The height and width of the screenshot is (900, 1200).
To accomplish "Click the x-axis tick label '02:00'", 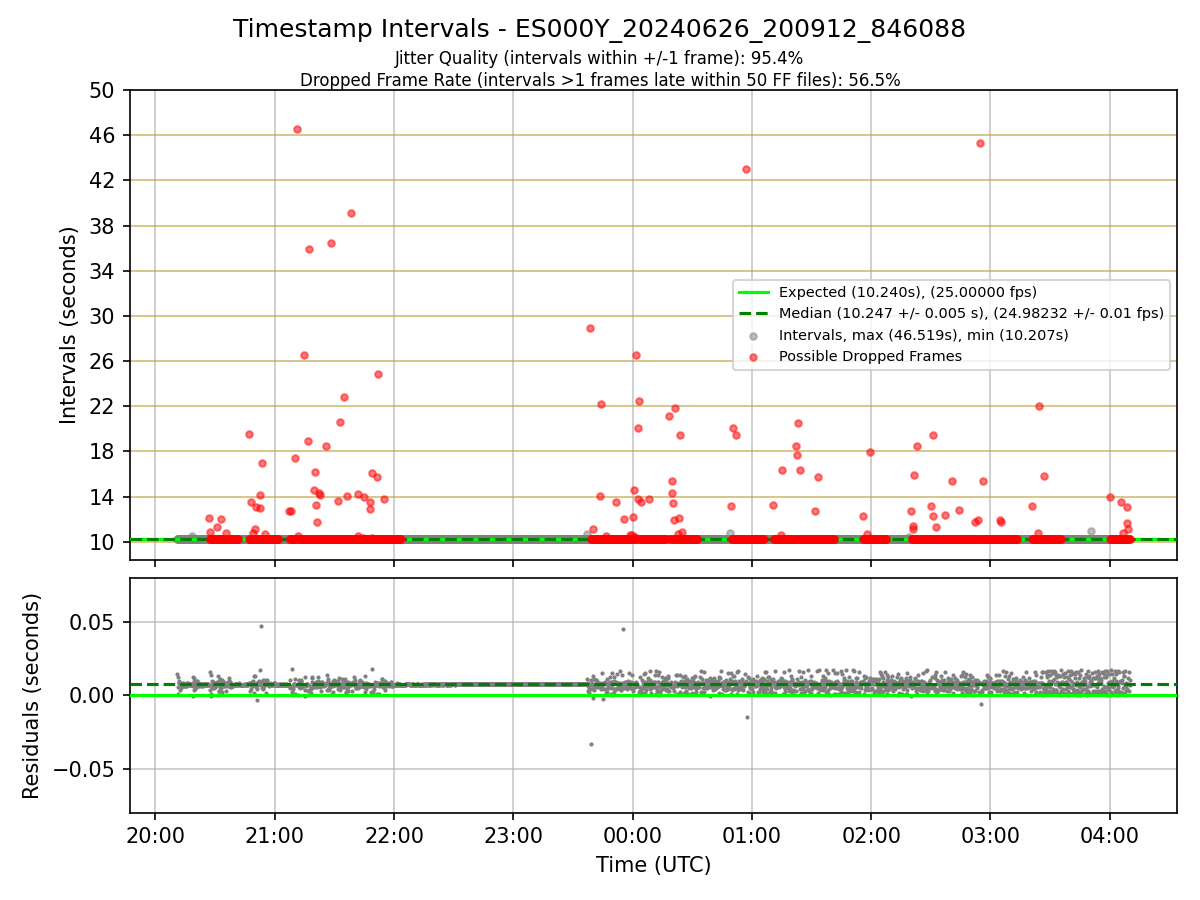I will click(x=871, y=835).
